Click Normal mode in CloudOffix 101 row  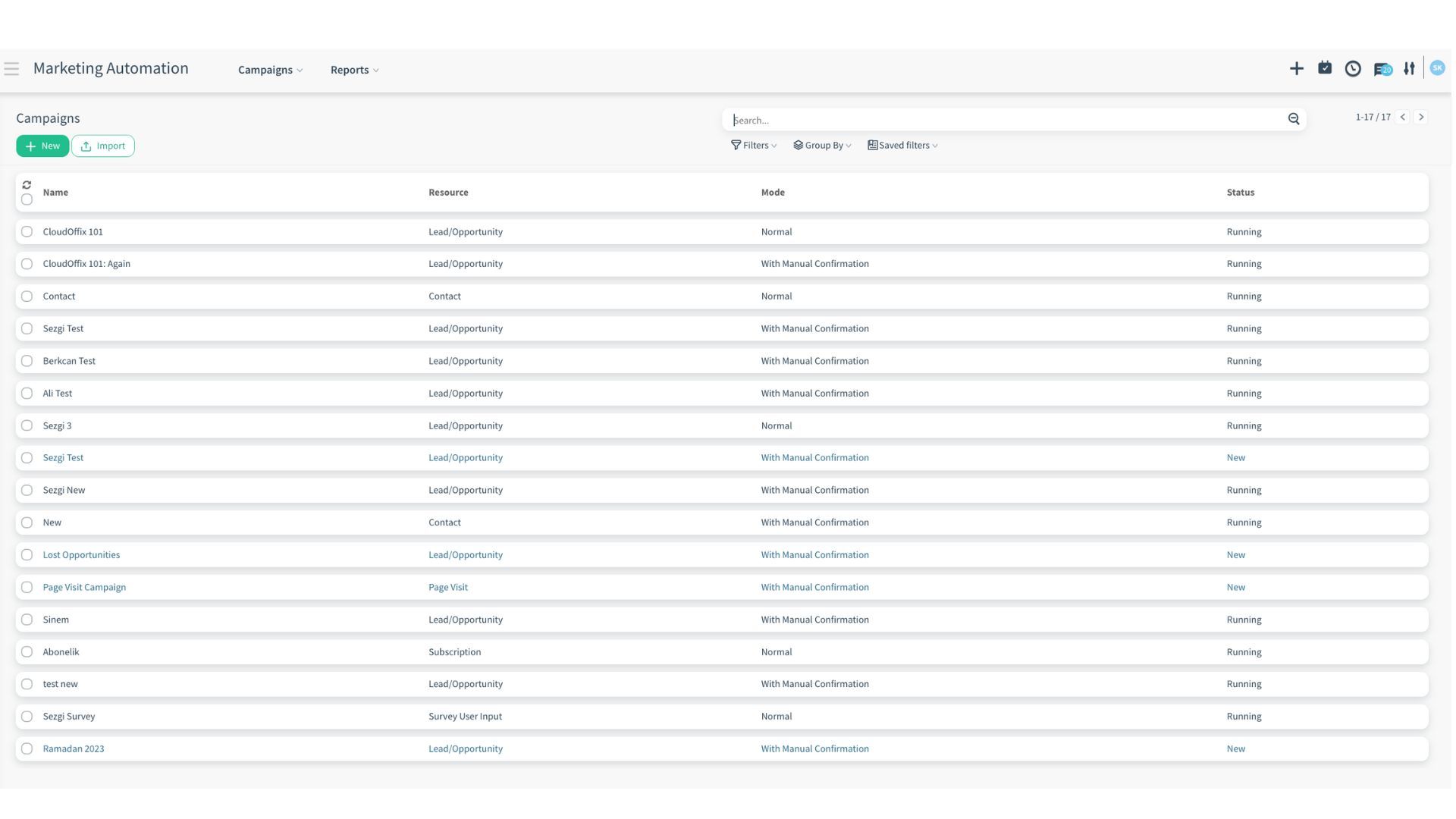point(776,232)
